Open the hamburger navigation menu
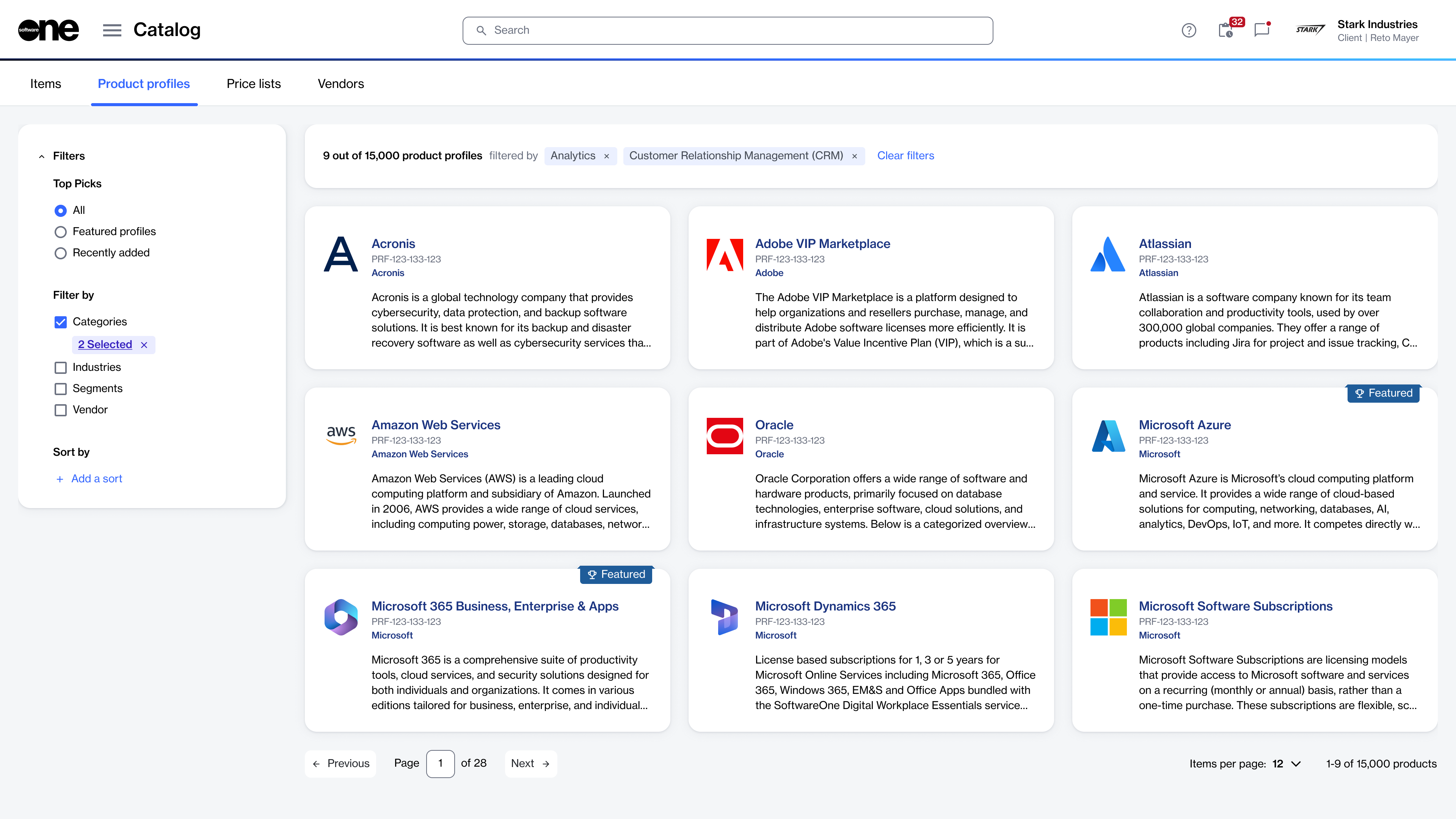This screenshot has width=1456, height=819. (112, 30)
